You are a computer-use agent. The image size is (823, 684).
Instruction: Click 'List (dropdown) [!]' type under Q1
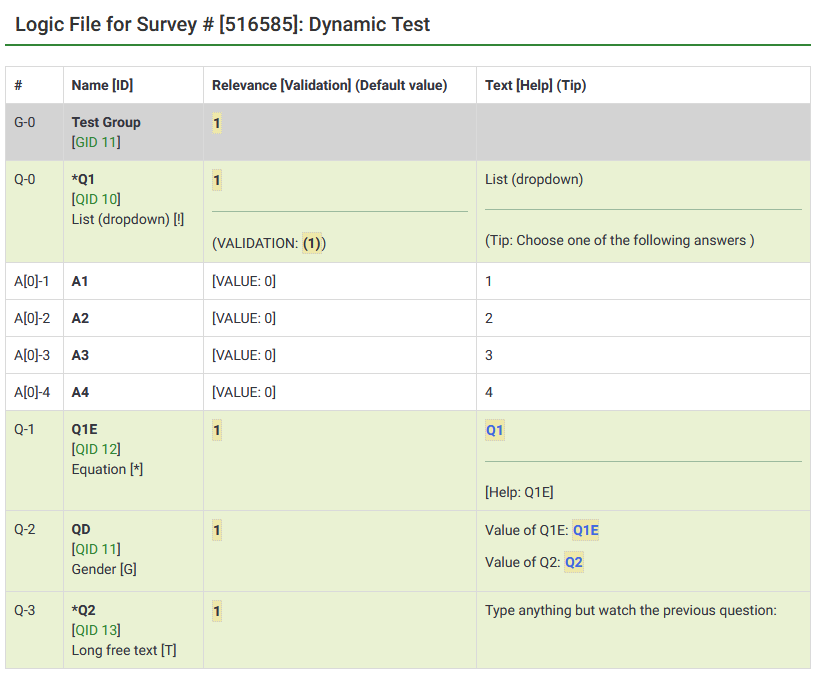[x=128, y=219]
